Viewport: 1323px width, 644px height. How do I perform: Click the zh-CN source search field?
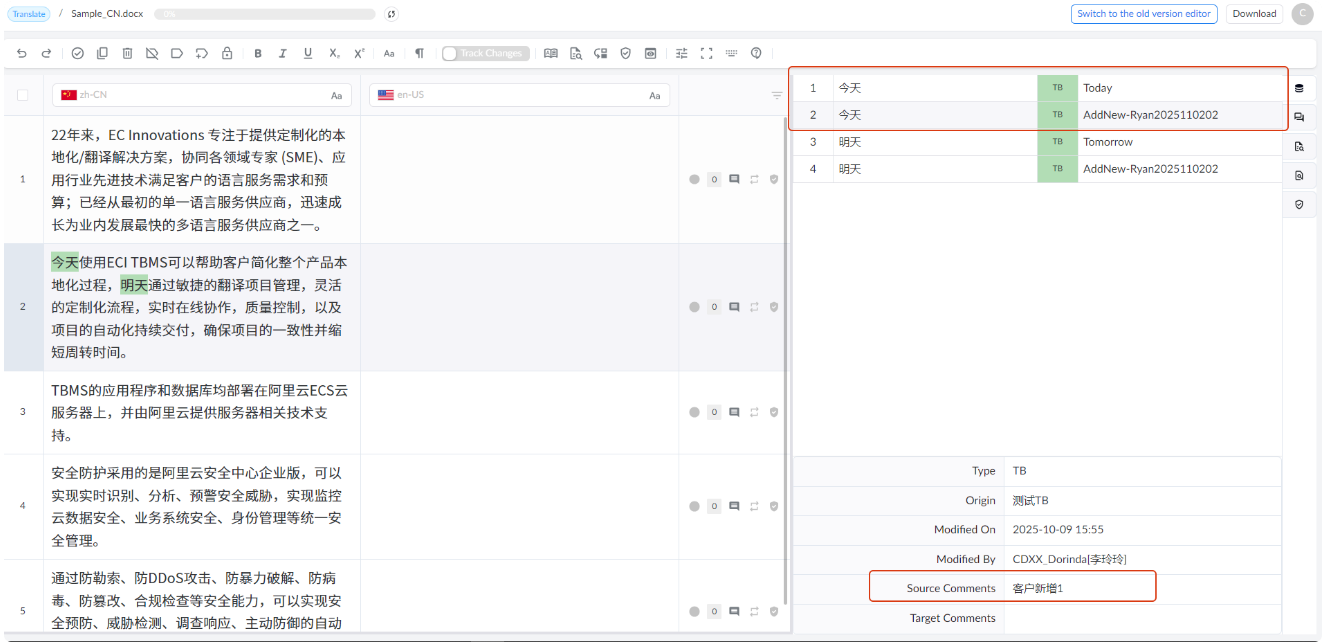pos(202,95)
